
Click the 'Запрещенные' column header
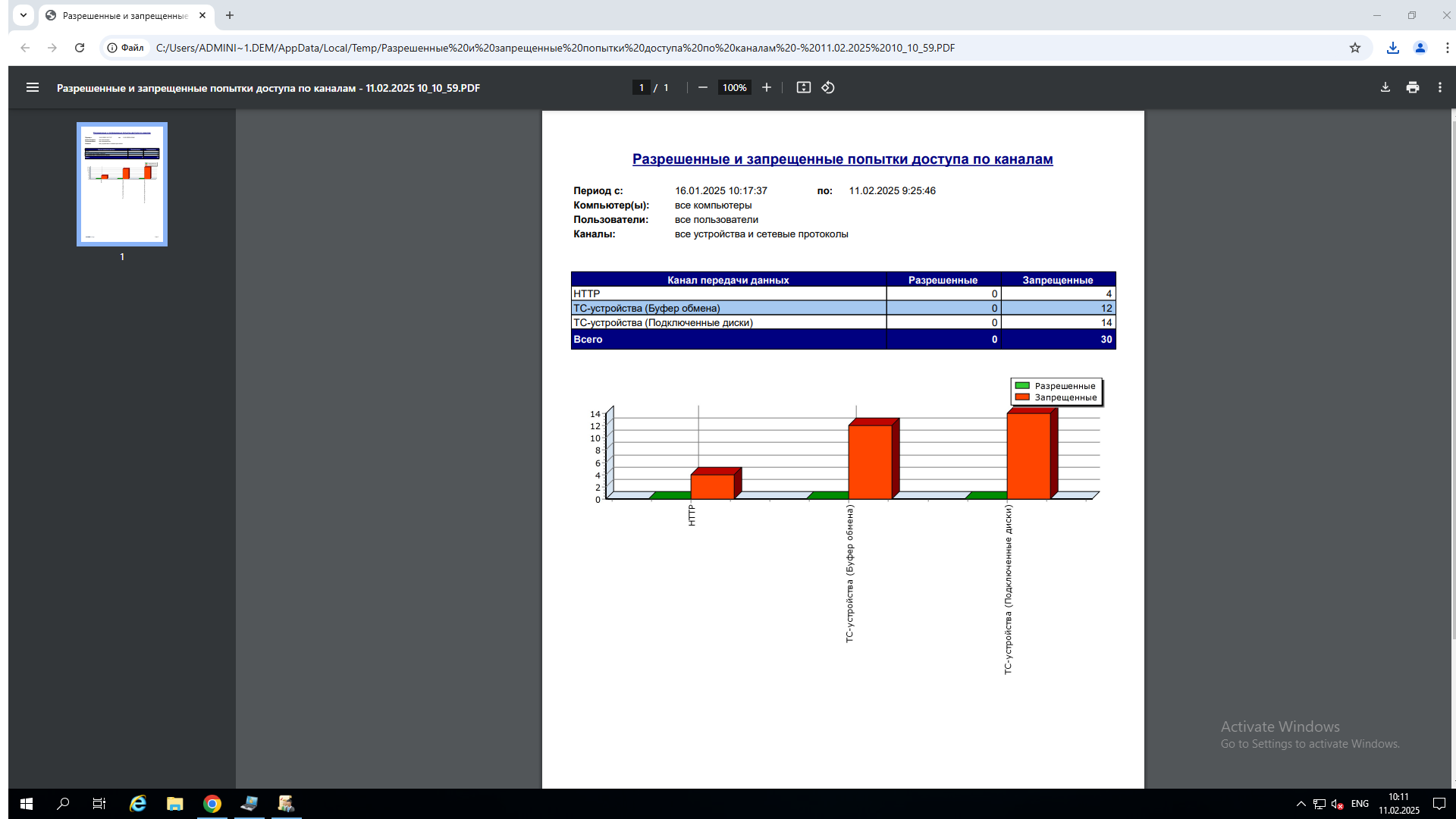point(1058,280)
